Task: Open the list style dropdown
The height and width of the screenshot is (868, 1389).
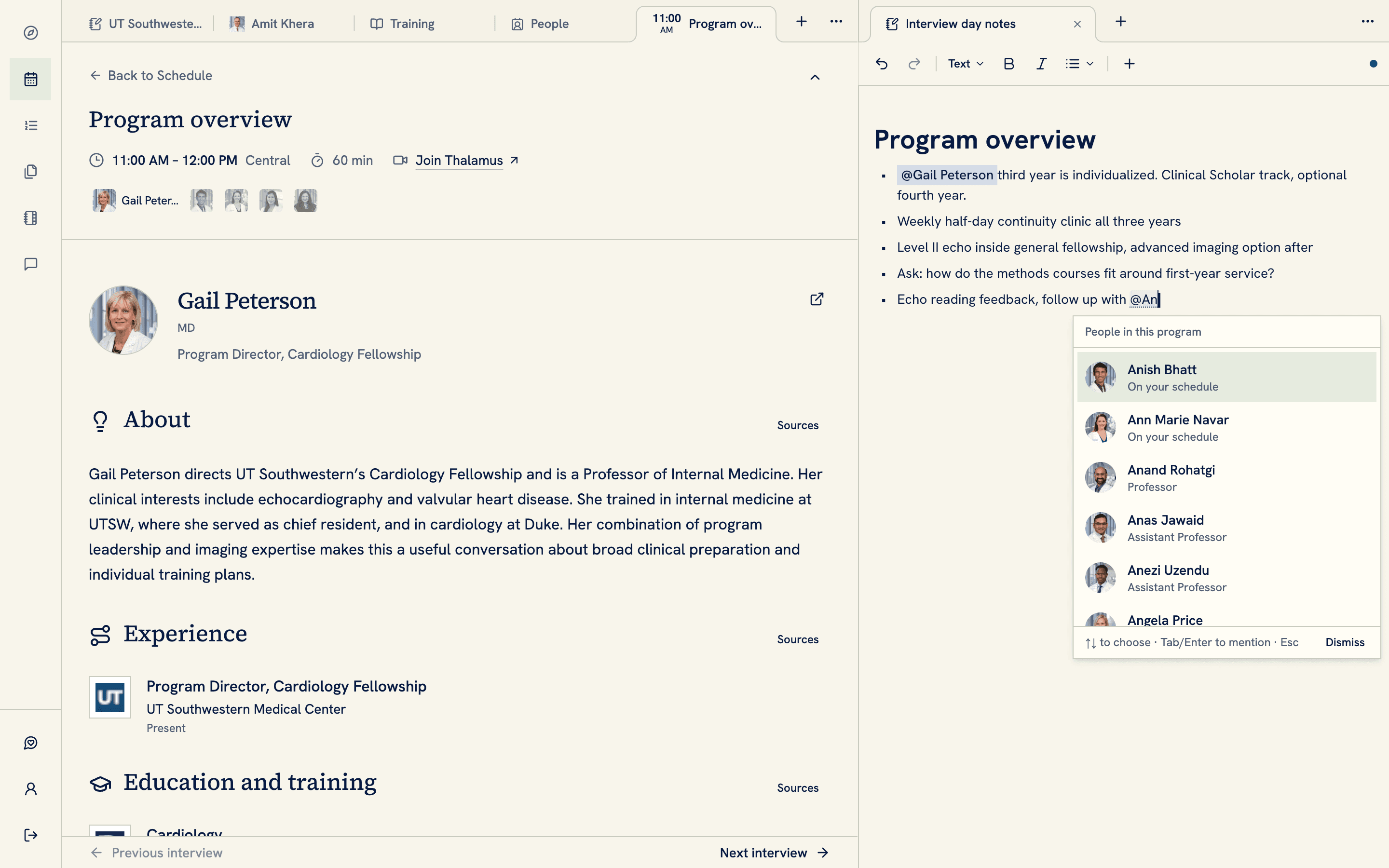Action: 1079,64
